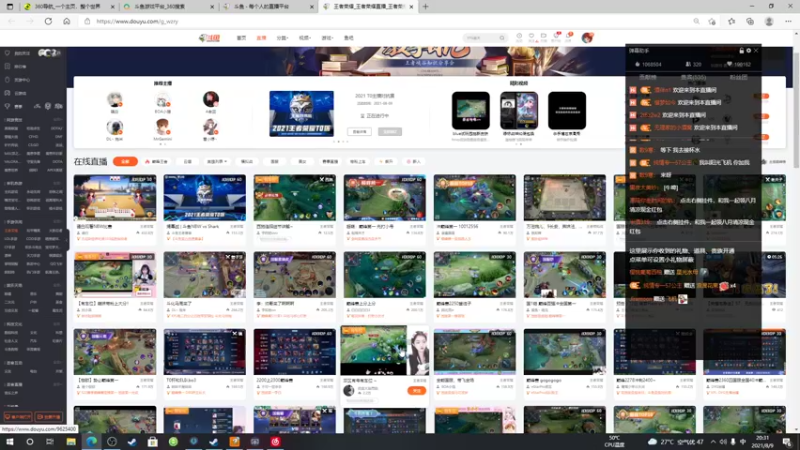
Task: Click Microsoft Edge taskbar icon
Action: coord(91,442)
